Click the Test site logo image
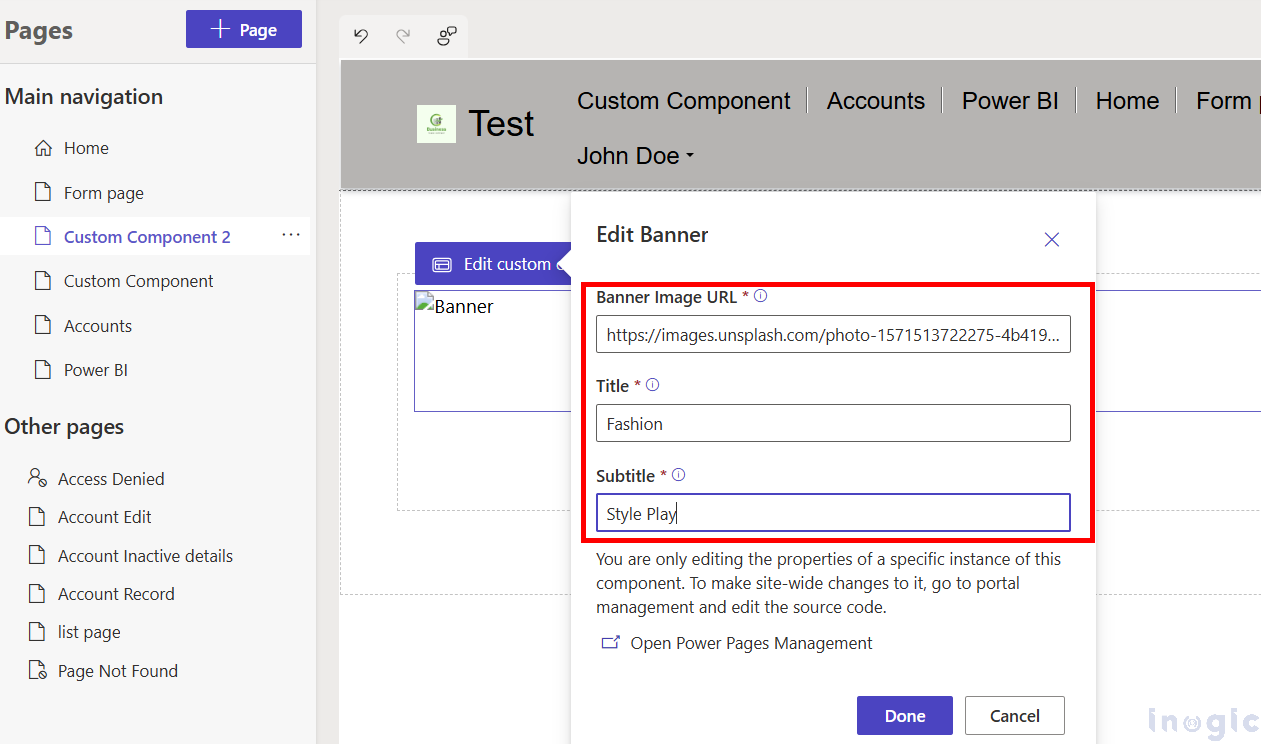 click(x=436, y=124)
